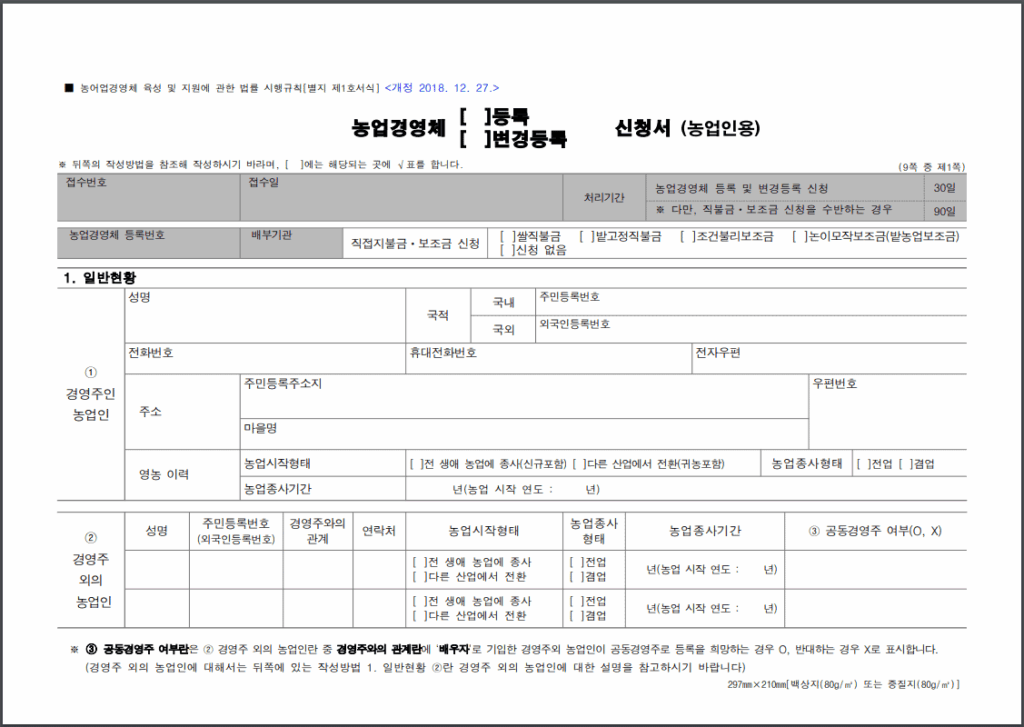This screenshot has width=1024, height=727.
Task: Select the 조건불리보조금 checkbox
Action: click(x=687, y=237)
